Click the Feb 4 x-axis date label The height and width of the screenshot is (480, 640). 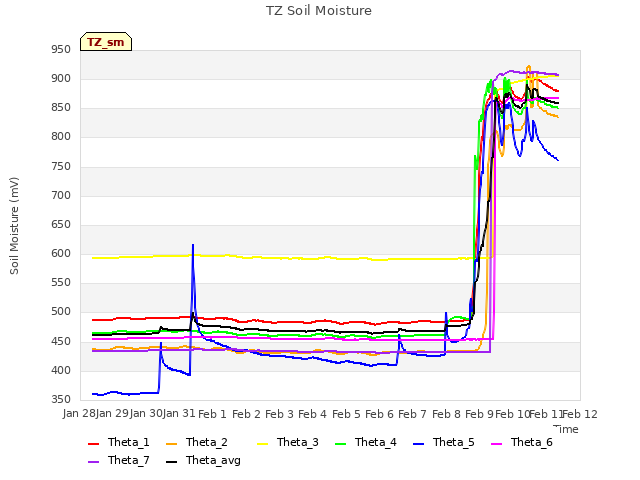312,414
